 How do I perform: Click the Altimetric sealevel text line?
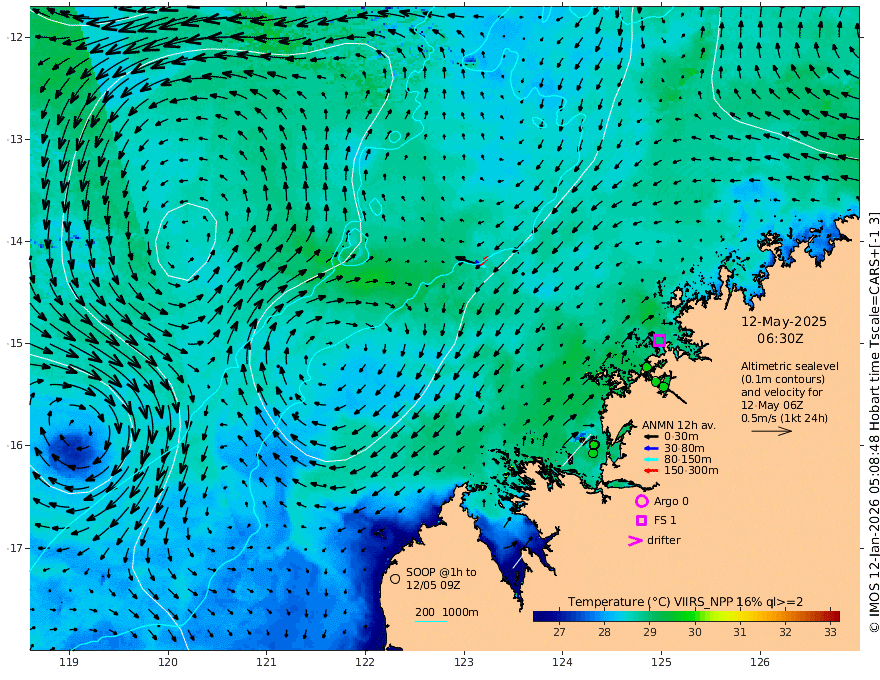790,366
